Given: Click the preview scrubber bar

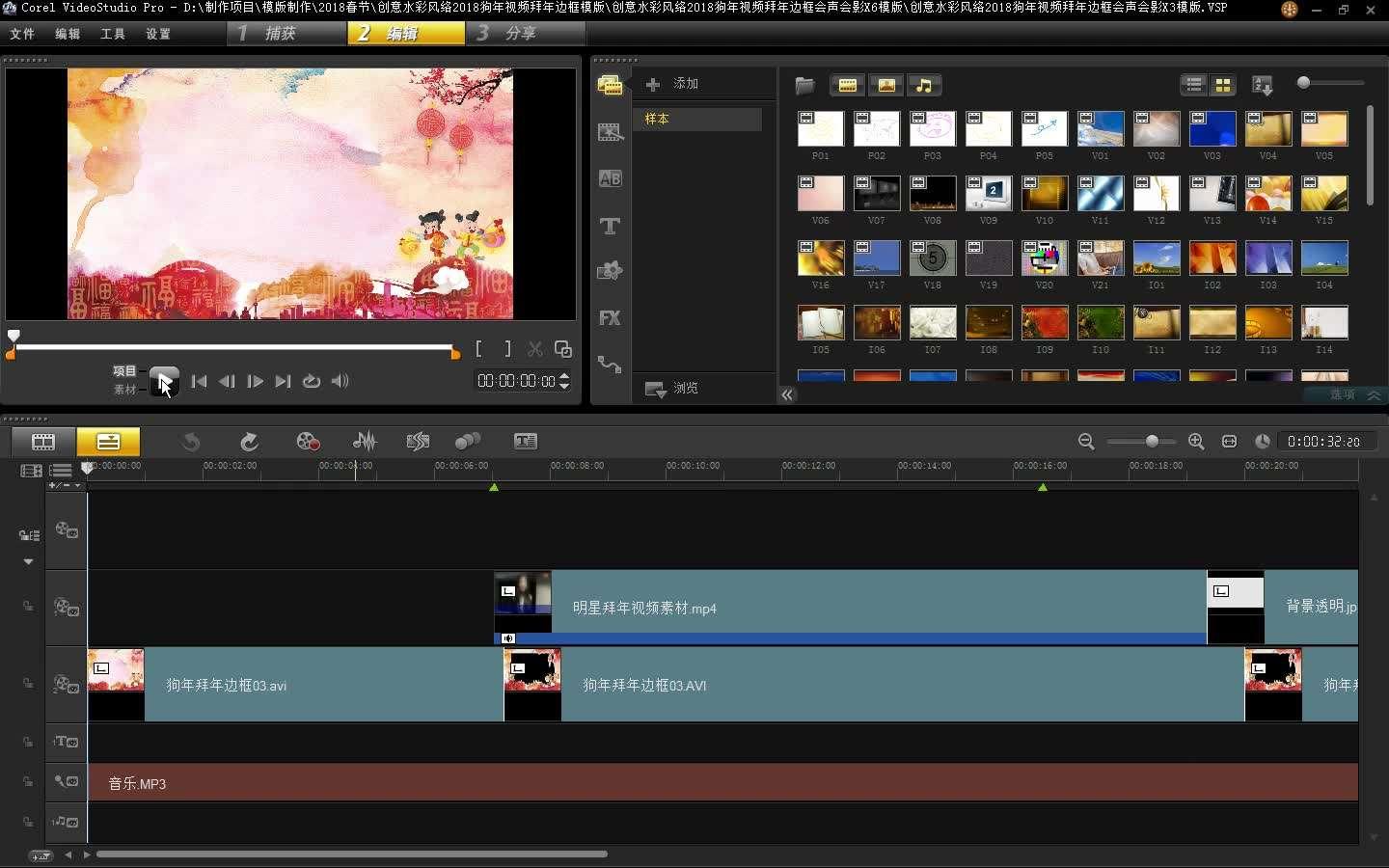Looking at the screenshot, I should coord(233,346).
